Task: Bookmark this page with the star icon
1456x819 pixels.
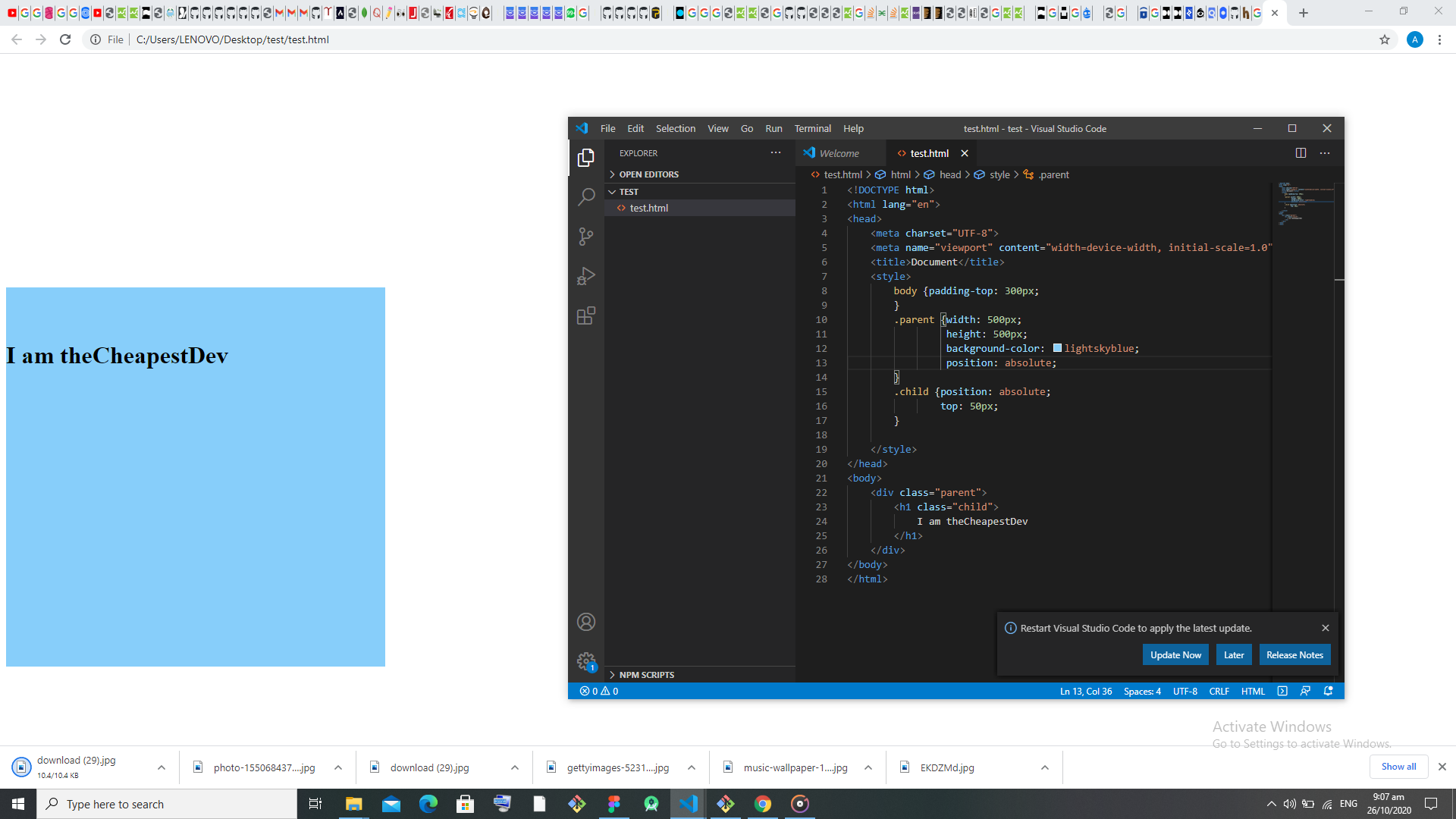Action: tap(1384, 39)
